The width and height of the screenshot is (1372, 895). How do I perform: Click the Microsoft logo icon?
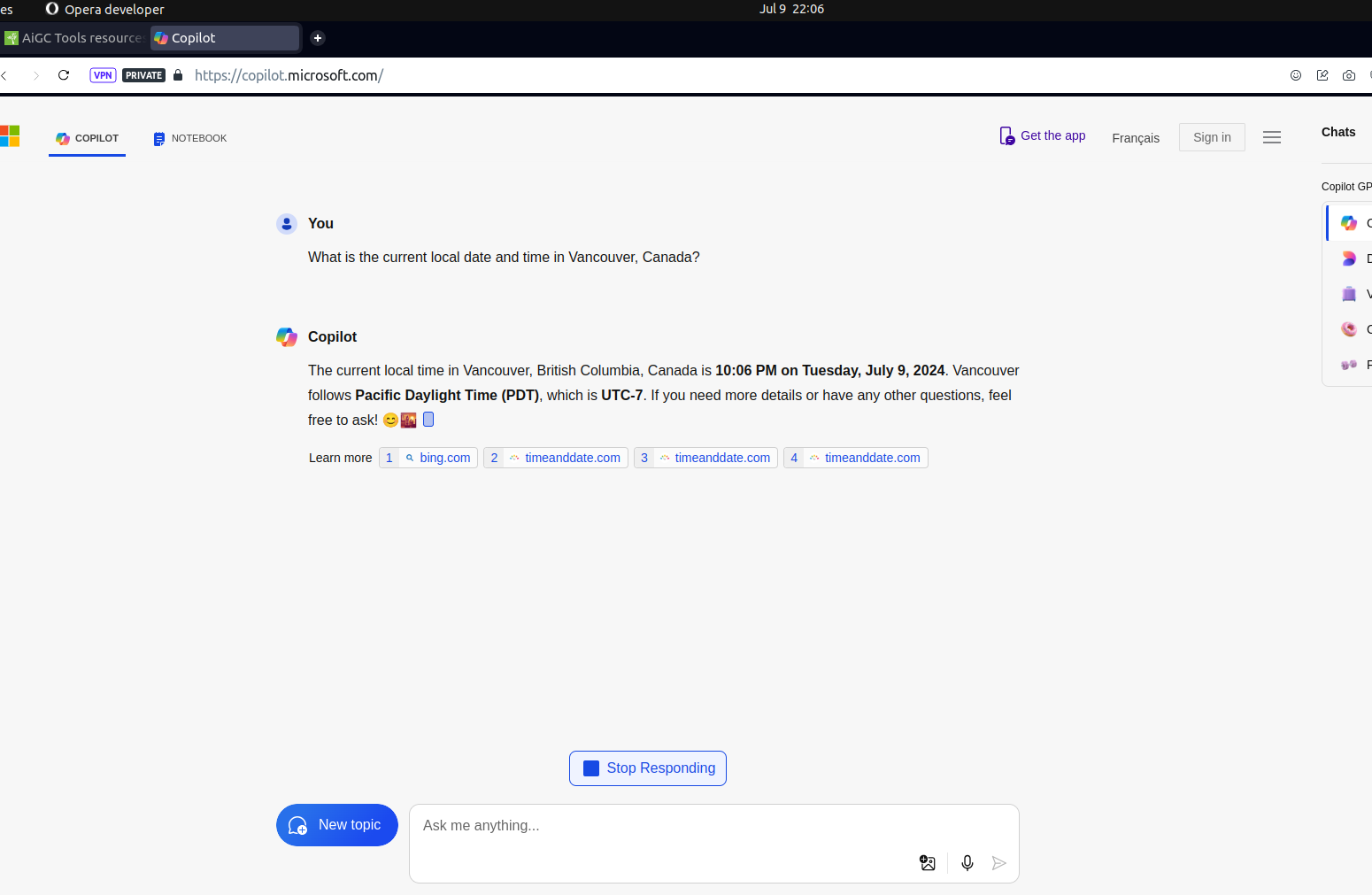click(10, 136)
